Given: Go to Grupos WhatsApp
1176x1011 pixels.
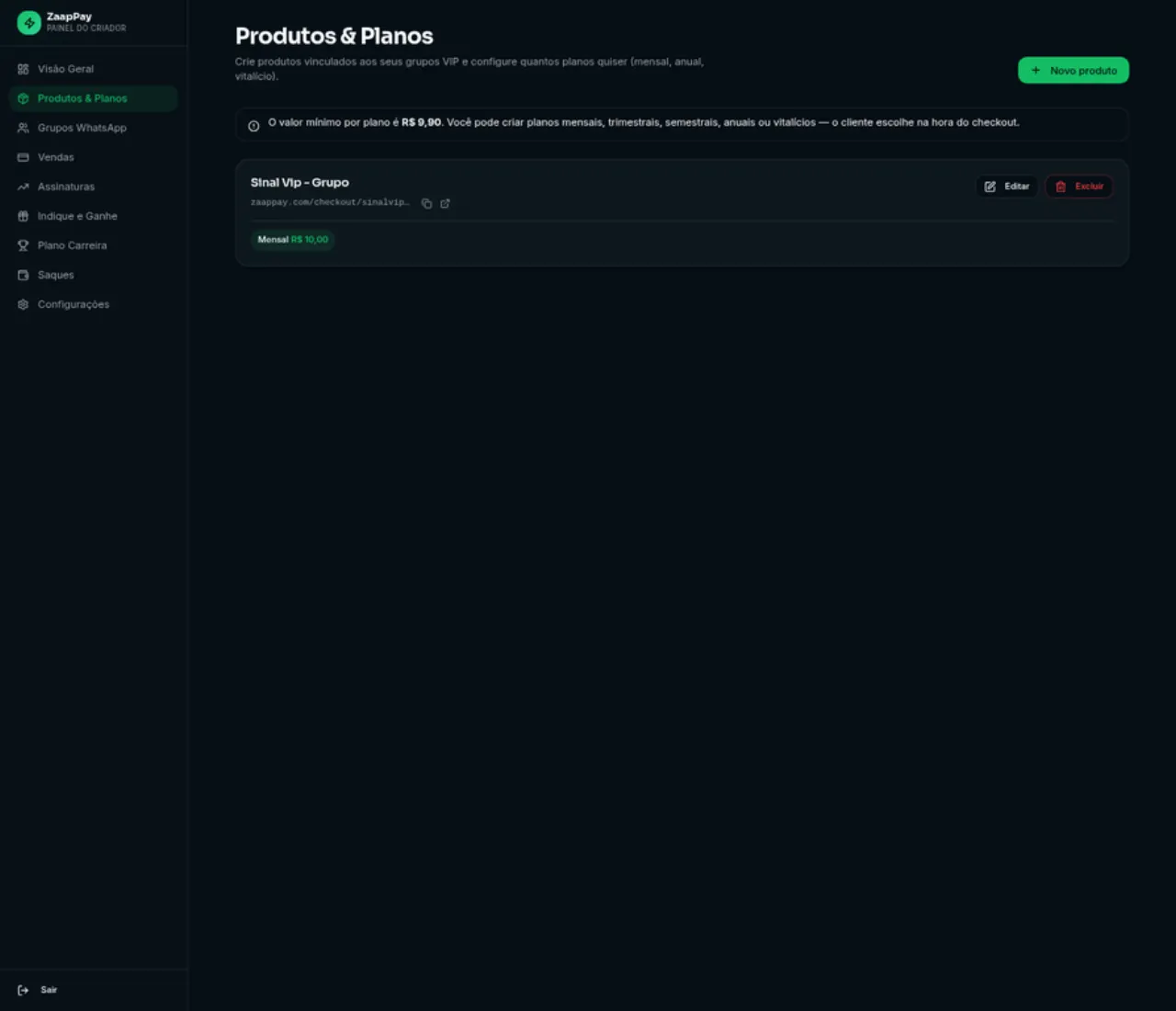Looking at the screenshot, I should (x=93, y=128).
